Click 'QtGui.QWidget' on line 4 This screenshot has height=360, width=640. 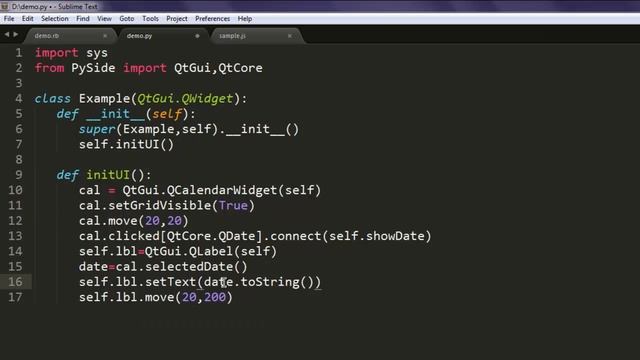pyautogui.click(x=185, y=99)
